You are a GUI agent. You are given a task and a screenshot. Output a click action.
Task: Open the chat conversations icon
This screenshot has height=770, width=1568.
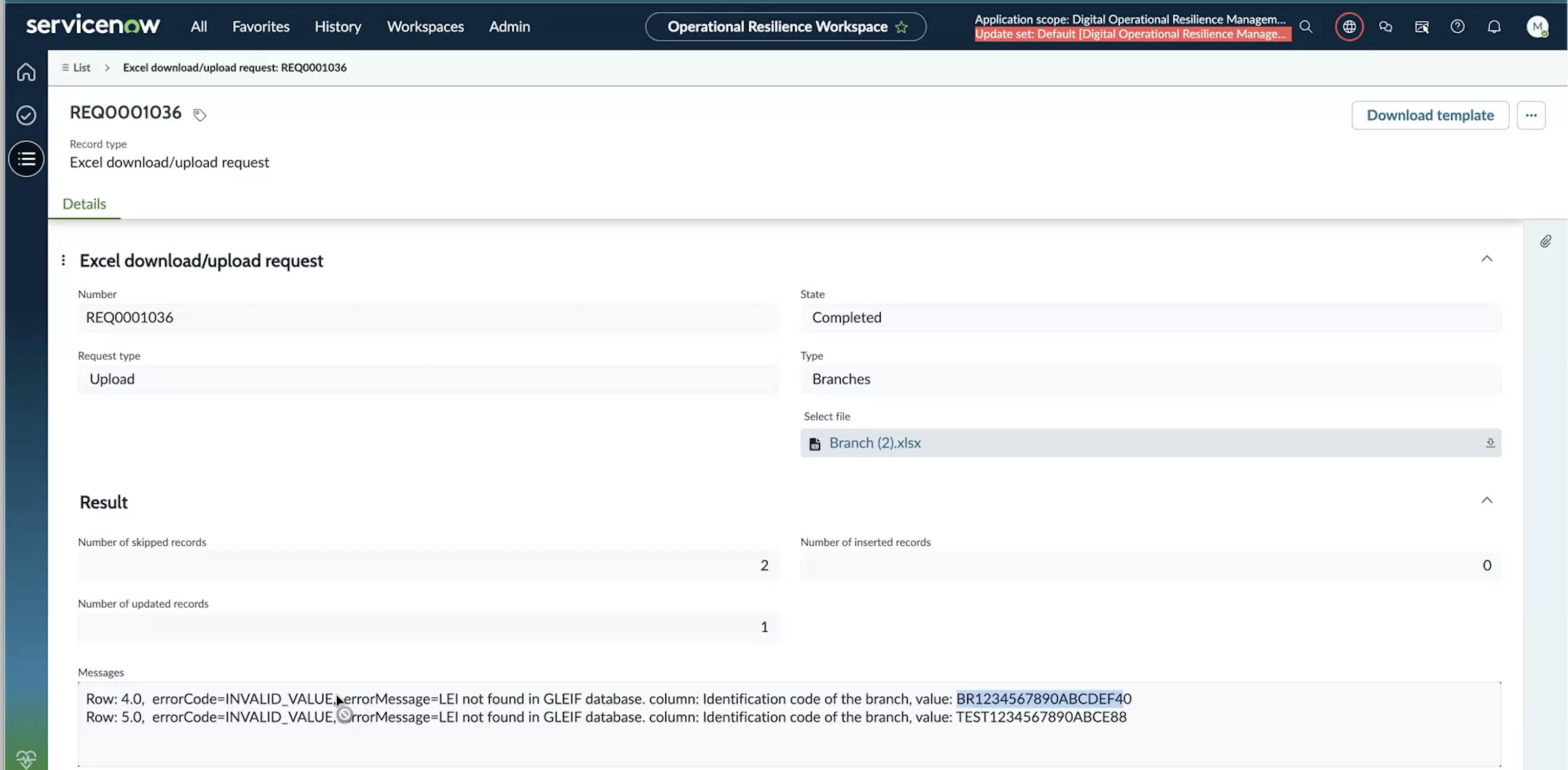coord(1385,26)
